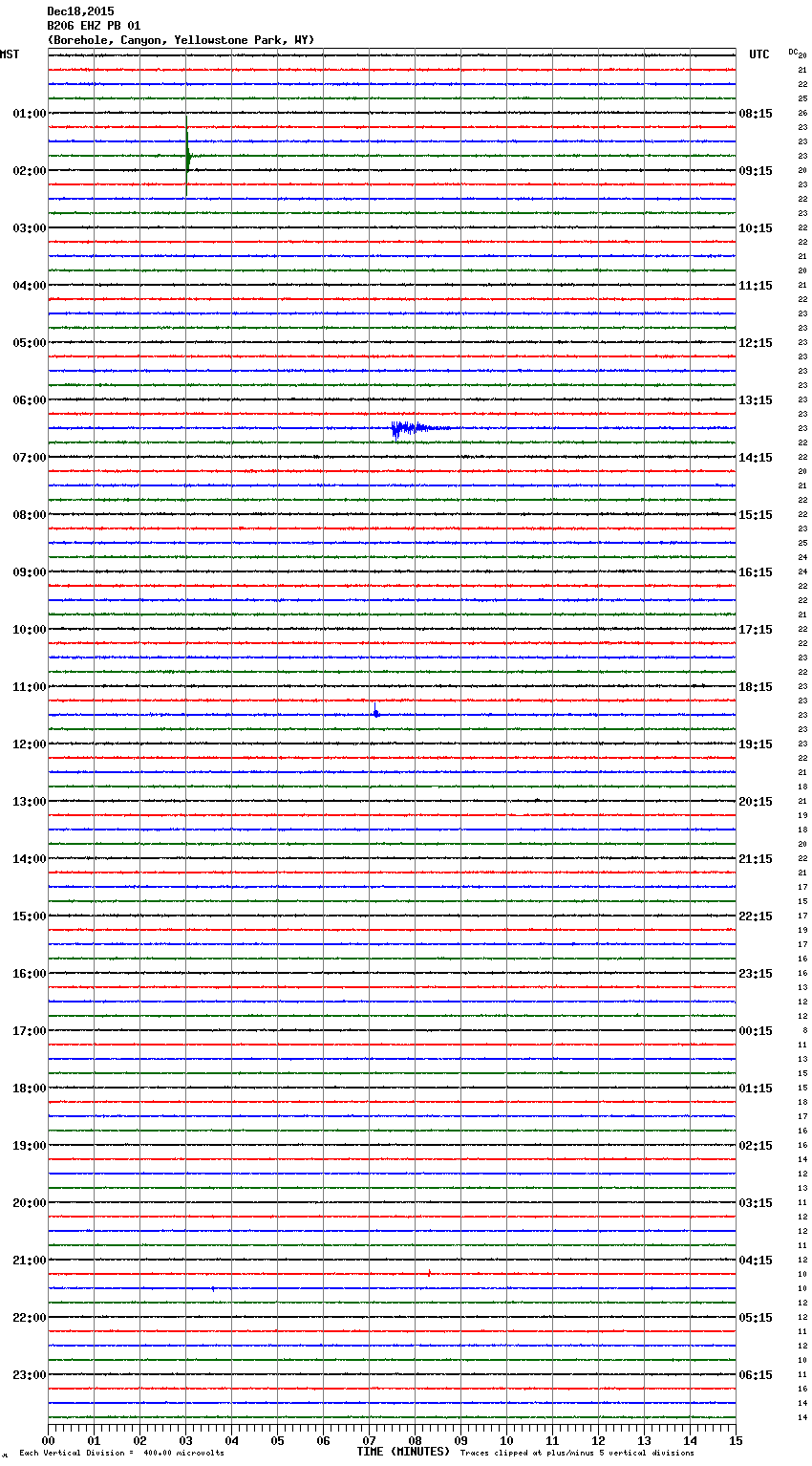Click the 18:15 UTC row label
The width and height of the screenshot is (812, 1466).
tap(756, 687)
